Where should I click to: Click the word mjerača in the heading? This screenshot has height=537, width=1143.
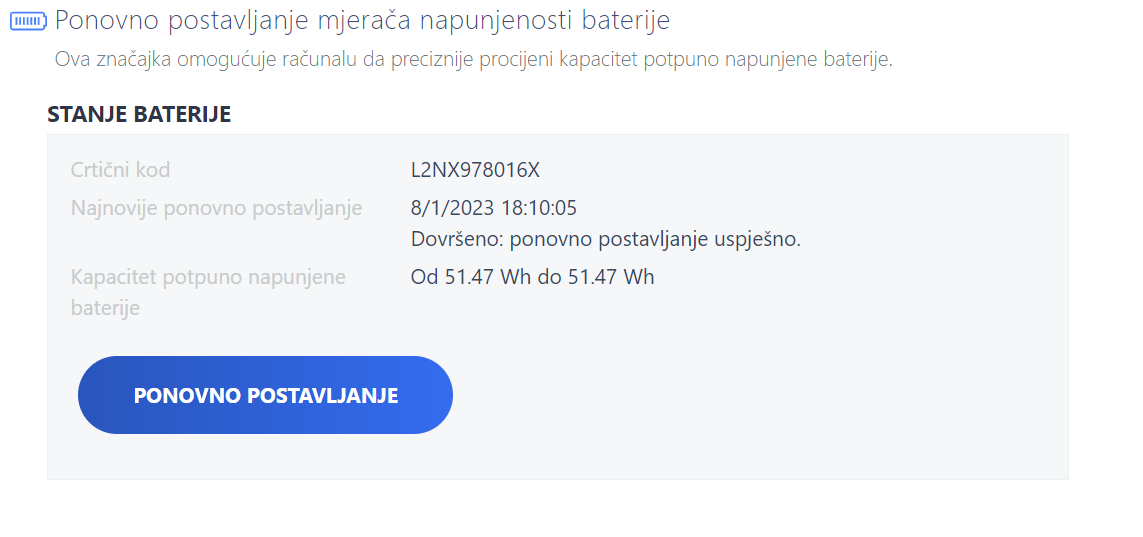[x=366, y=22]
